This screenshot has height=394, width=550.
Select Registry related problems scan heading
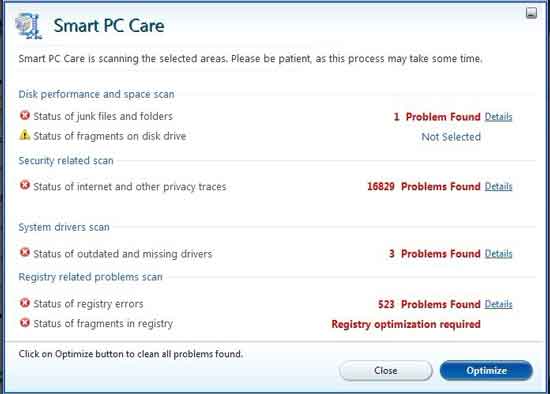pyautogui.click(x=90, y=277)
